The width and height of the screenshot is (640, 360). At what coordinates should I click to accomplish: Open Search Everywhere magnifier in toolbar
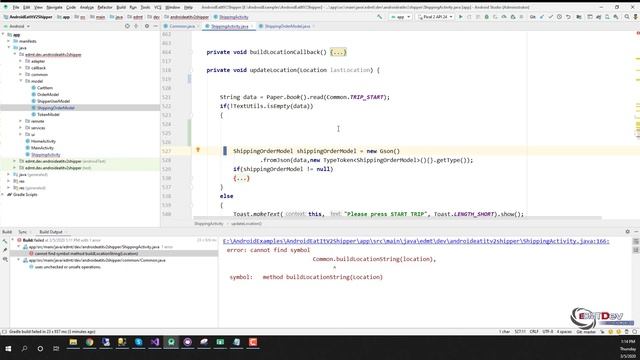[627, 17]
